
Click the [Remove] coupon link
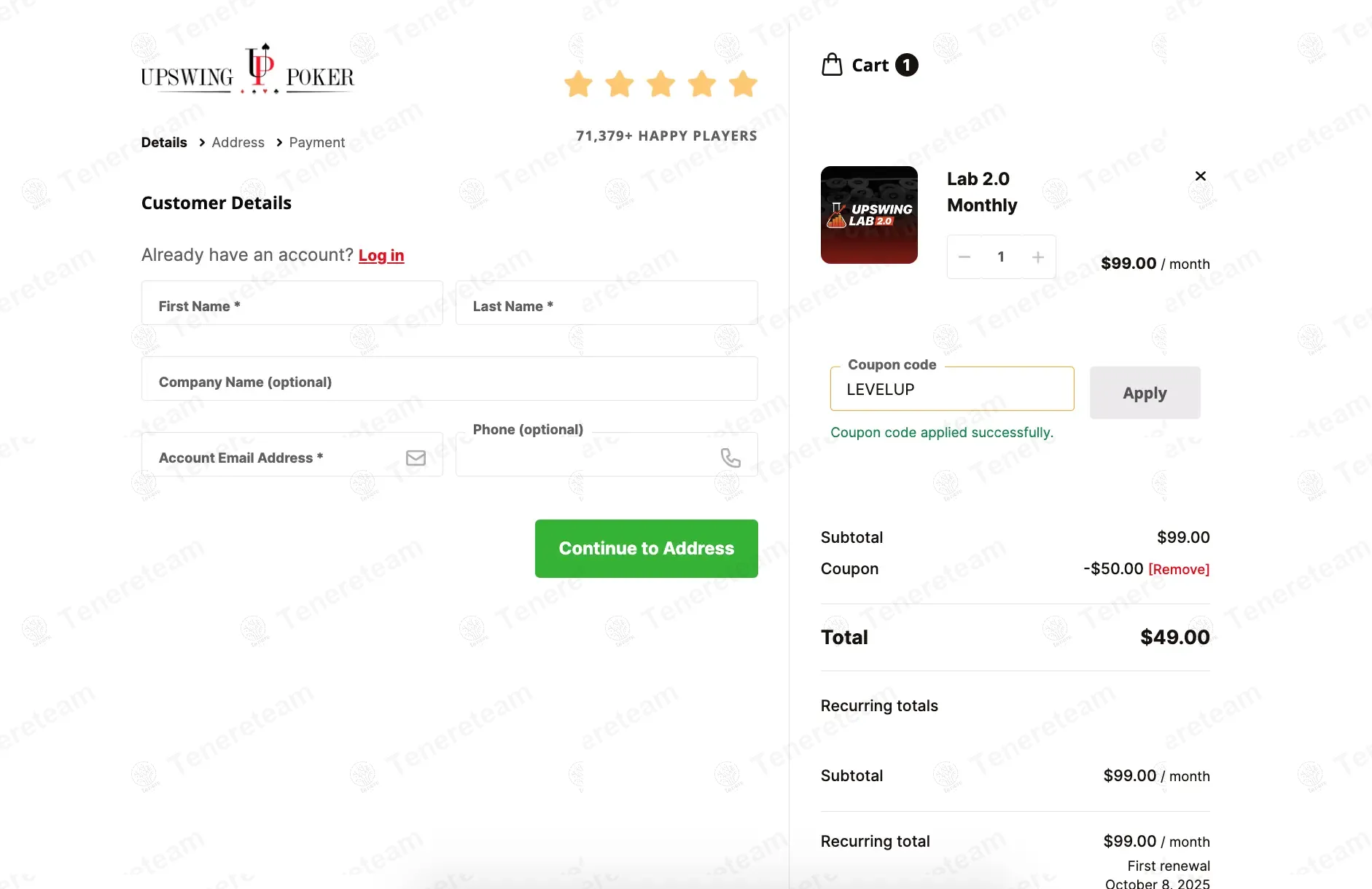[x=1179, y=569]
